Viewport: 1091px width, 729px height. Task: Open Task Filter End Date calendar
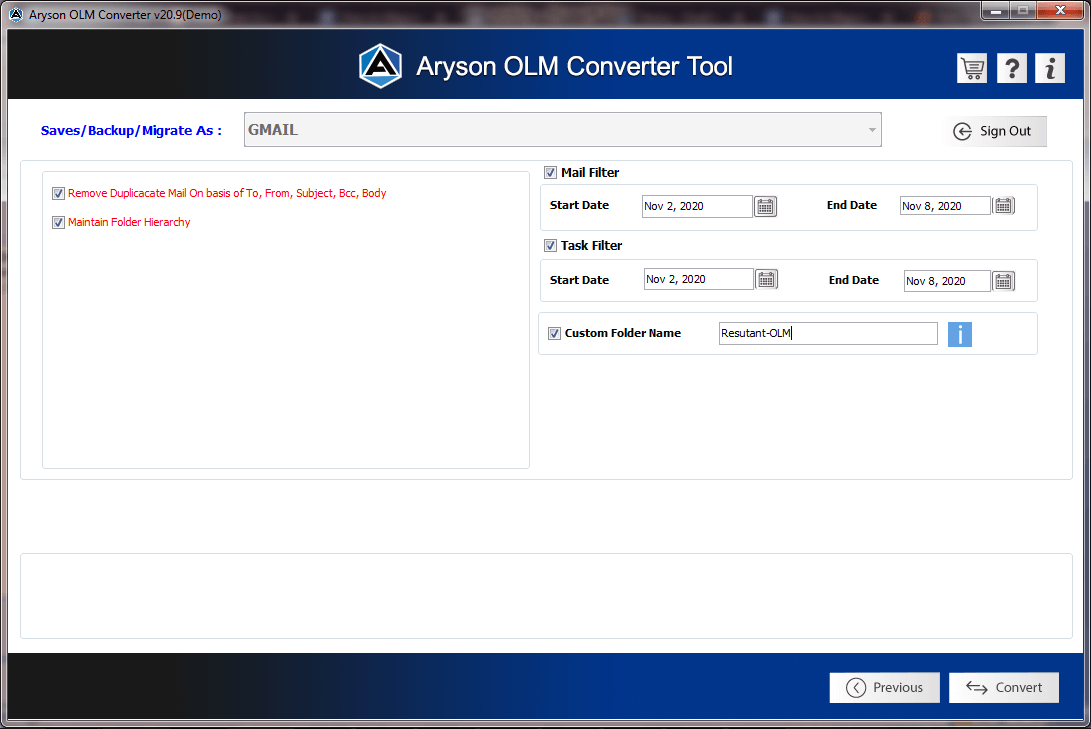pos(1003,281)
